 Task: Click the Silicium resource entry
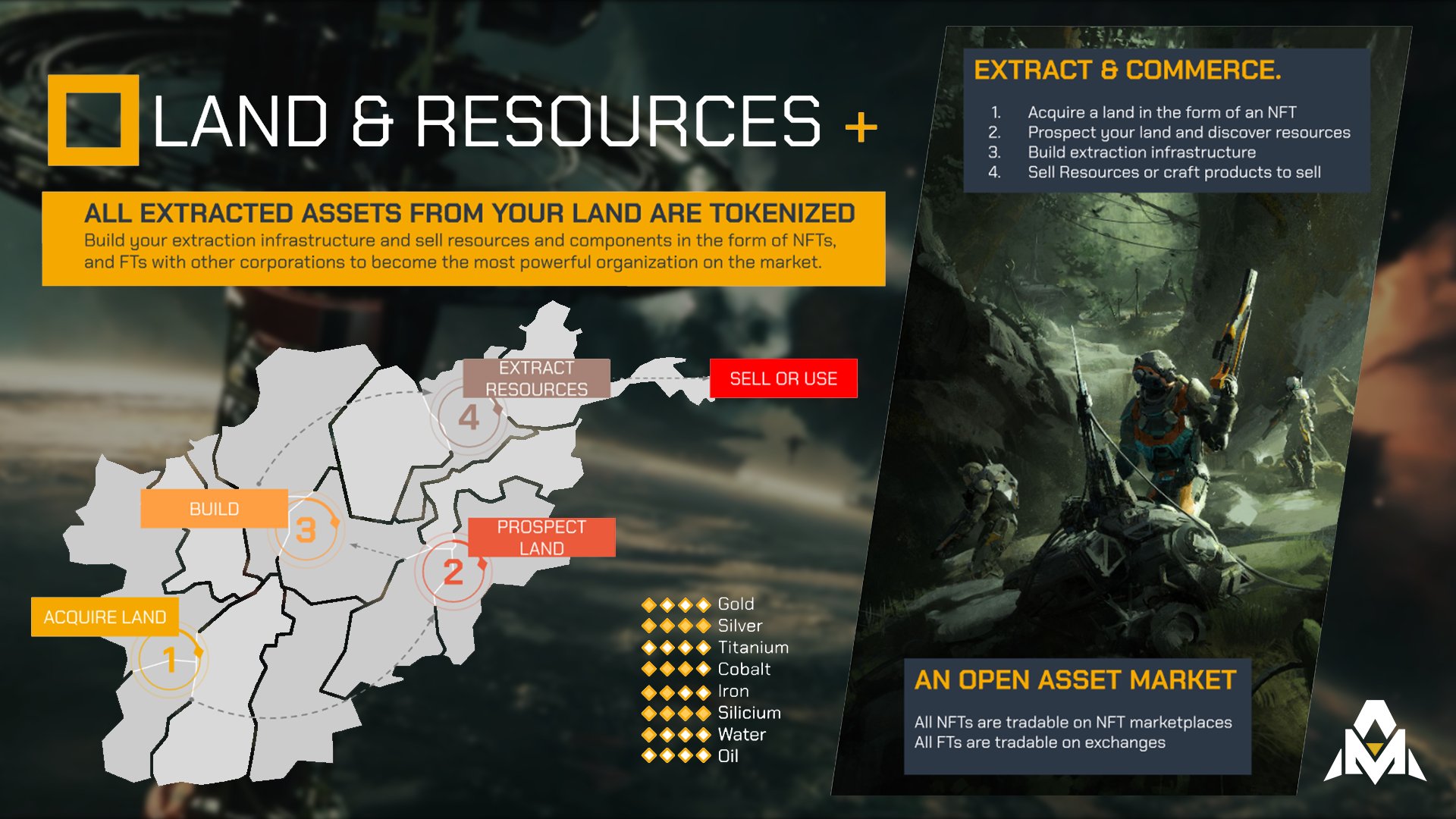click(711, 713)
